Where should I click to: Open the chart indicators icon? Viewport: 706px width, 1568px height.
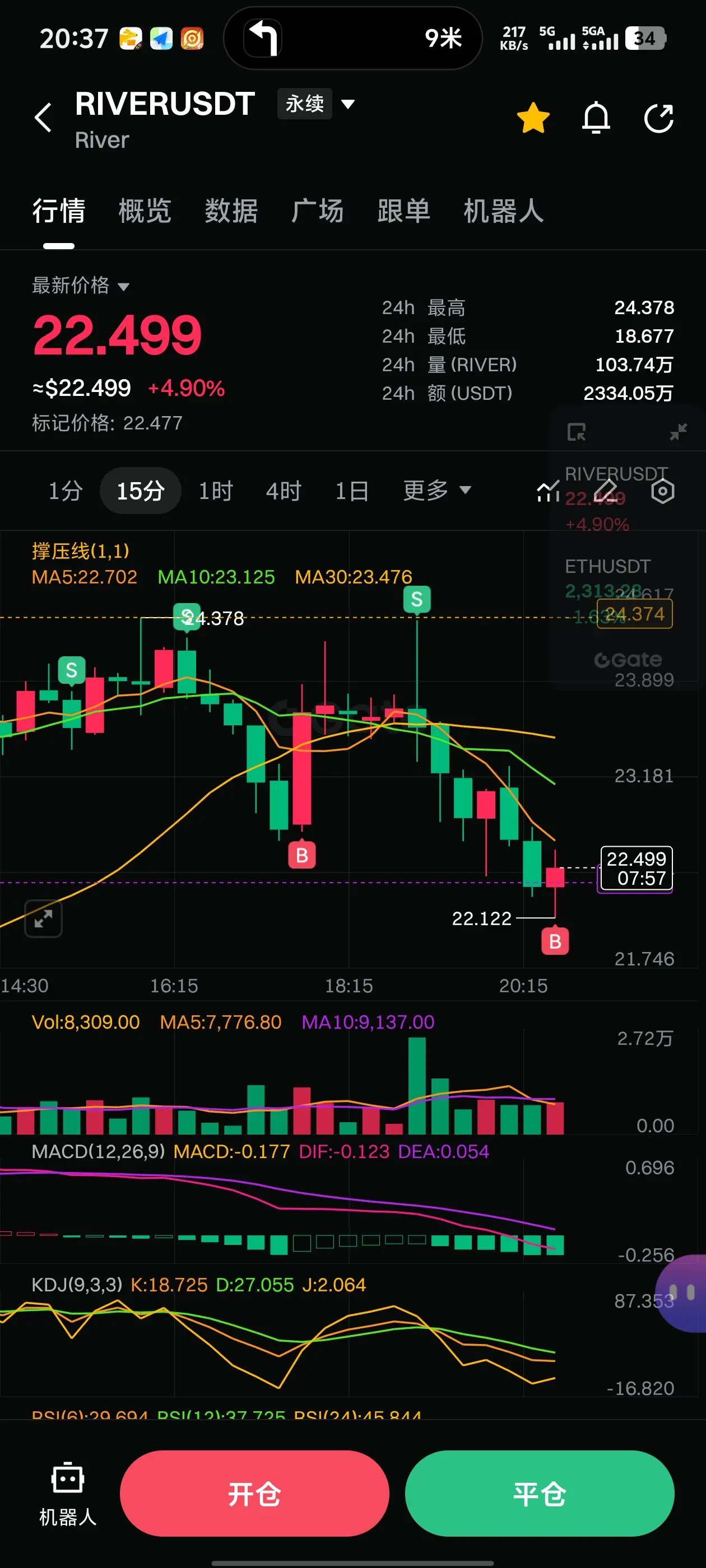547,491
